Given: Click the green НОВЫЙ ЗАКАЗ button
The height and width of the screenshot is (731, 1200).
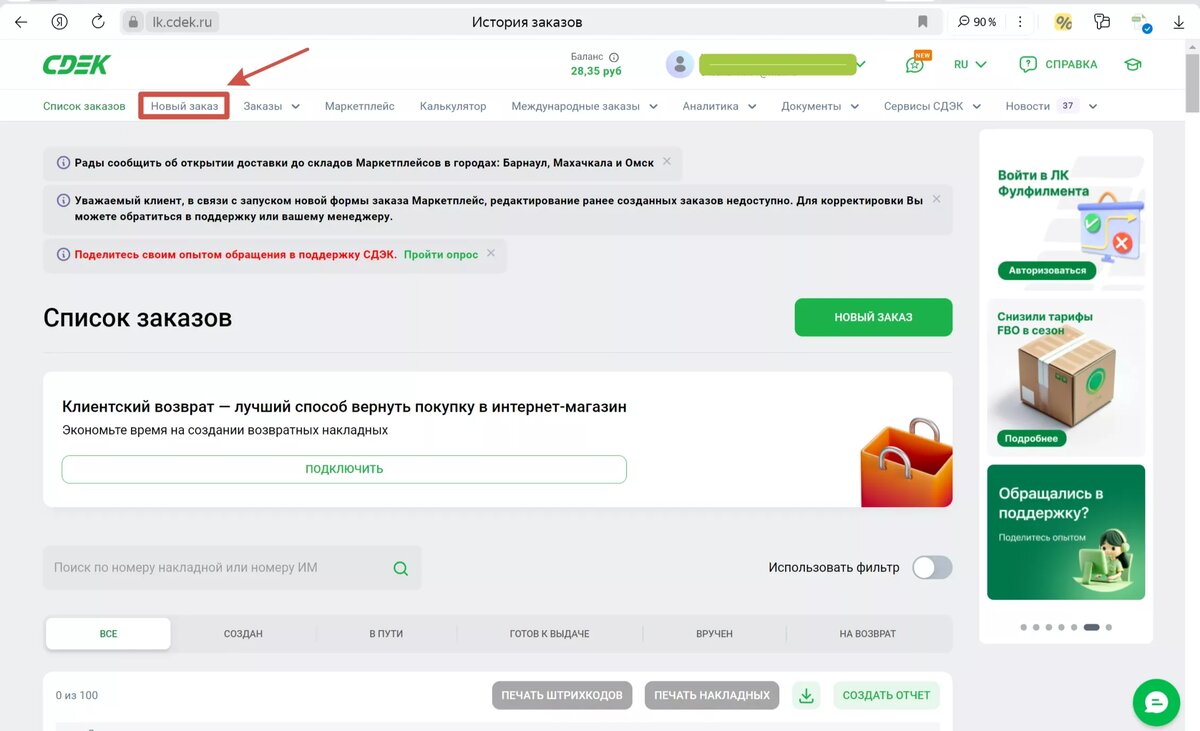Looking at the screenshot, I should point(873,317).
